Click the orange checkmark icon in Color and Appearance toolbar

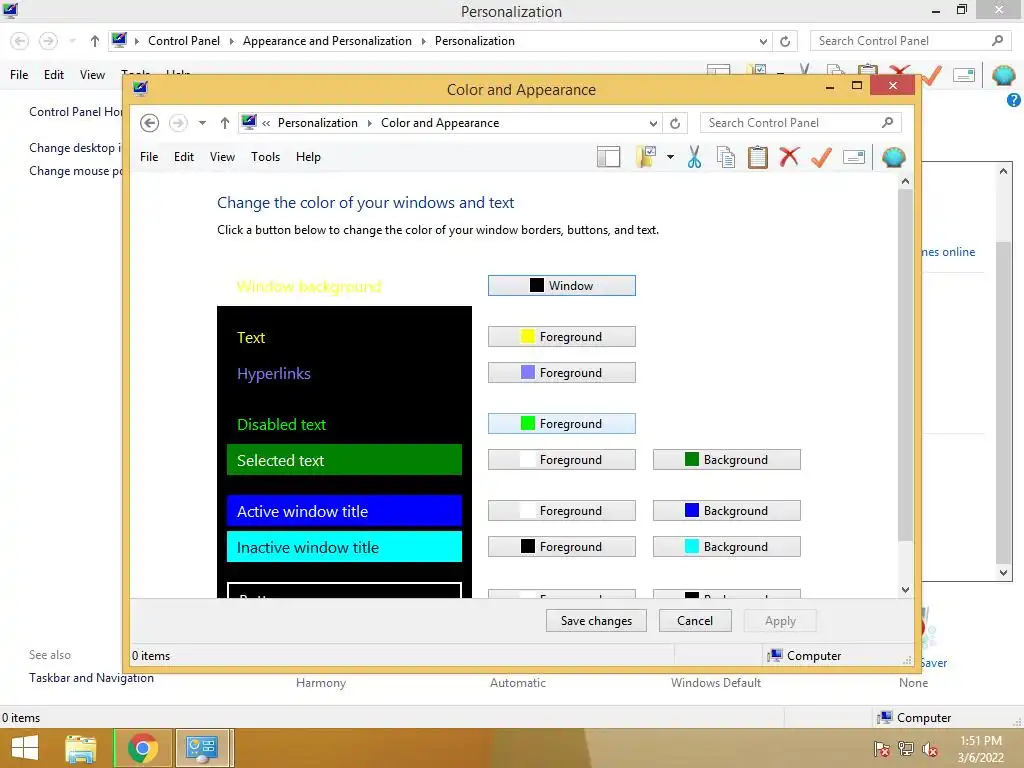[821, 157]
